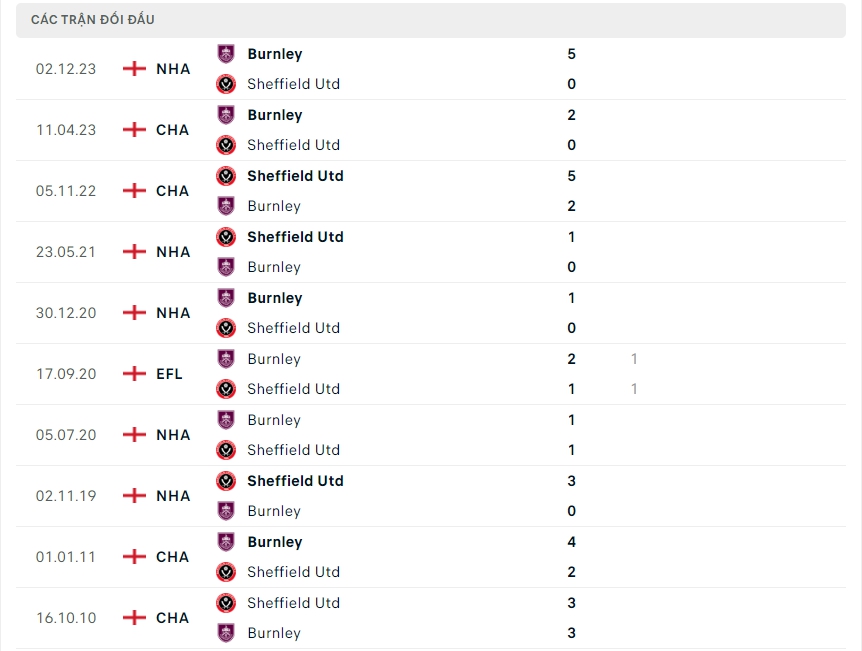Click the EFL league label for 17.09.20
Viewport: 862px width, 651px height.
[169, 374]
